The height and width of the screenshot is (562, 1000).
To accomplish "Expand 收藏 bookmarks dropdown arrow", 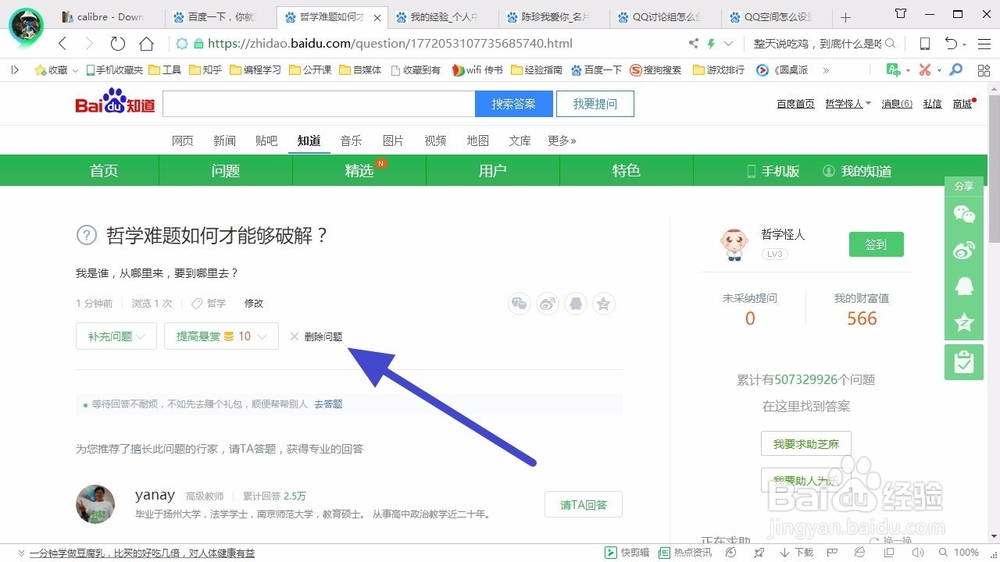I will (x=75, y=70).
